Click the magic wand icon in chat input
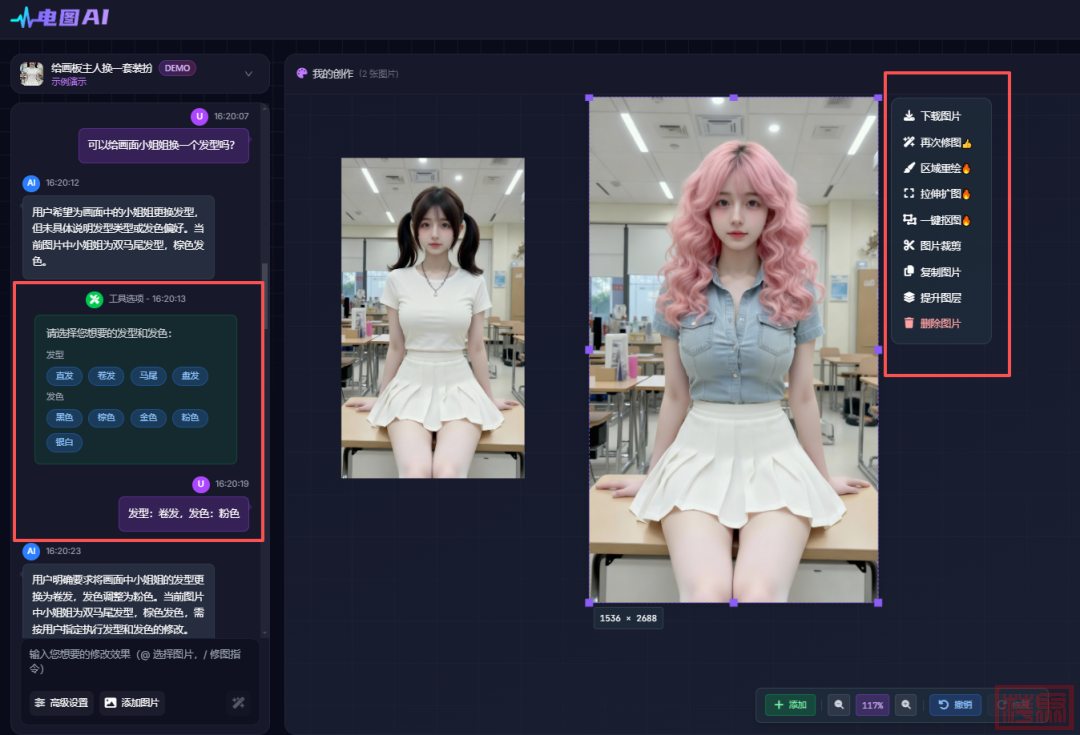1080x735 pixels. 238,703
